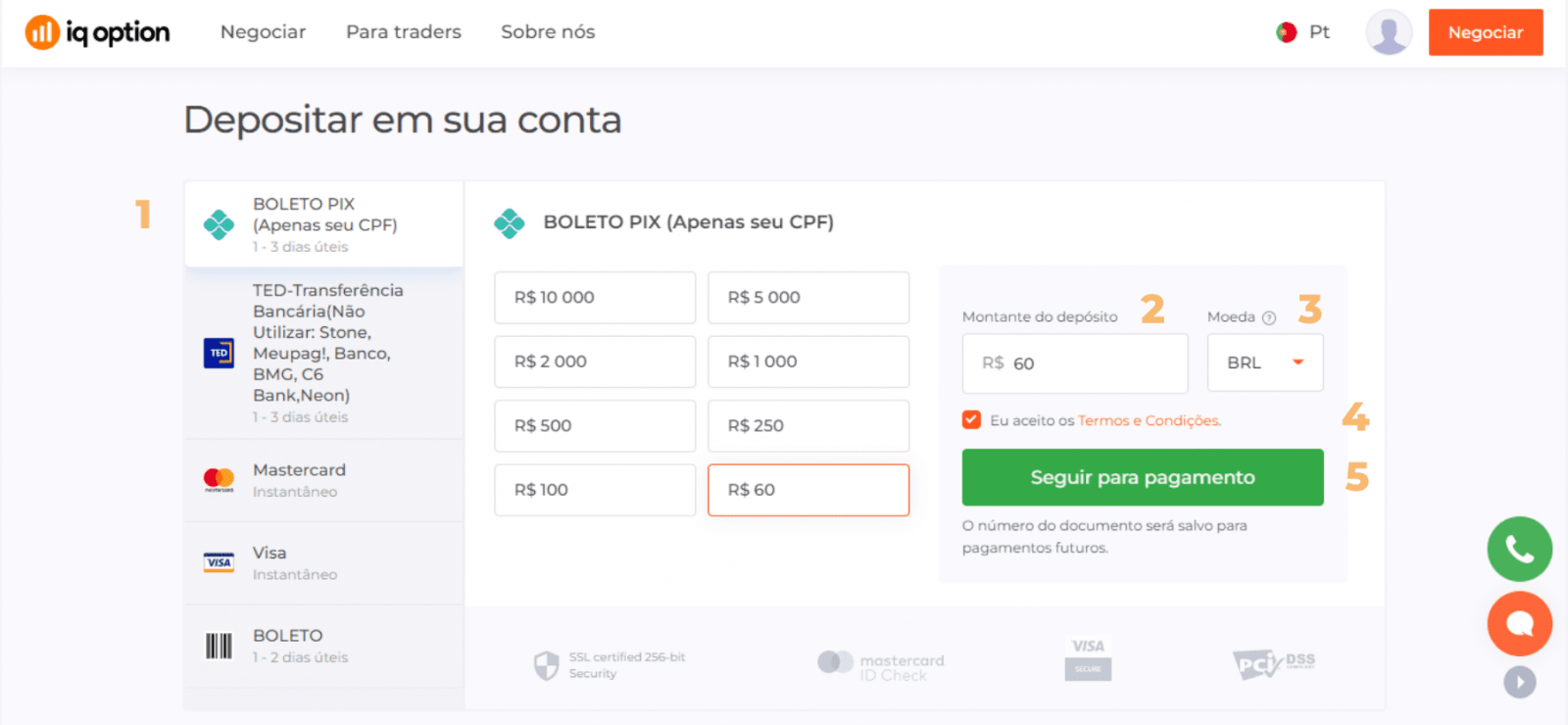Click the IQ Option logo
This screenshot has height=725, width=1568.
pos(97,32)
